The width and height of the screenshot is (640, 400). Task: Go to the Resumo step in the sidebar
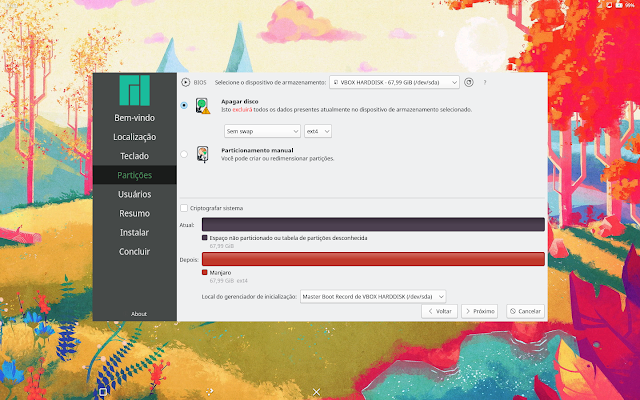135,213
